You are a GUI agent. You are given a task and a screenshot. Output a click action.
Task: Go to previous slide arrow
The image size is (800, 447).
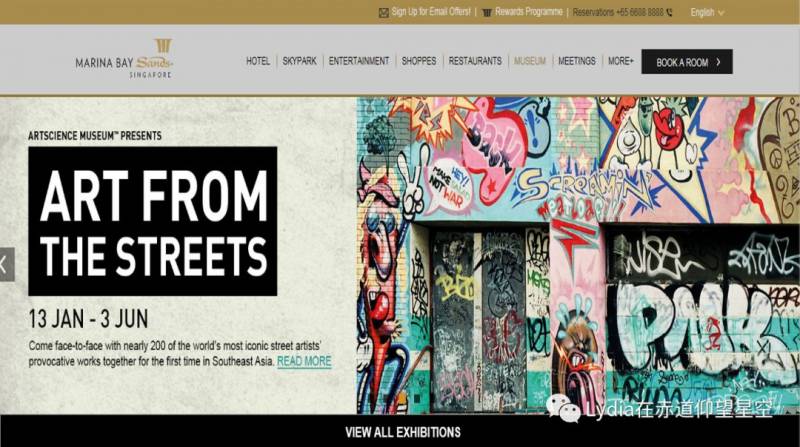(x=6, y=264)
